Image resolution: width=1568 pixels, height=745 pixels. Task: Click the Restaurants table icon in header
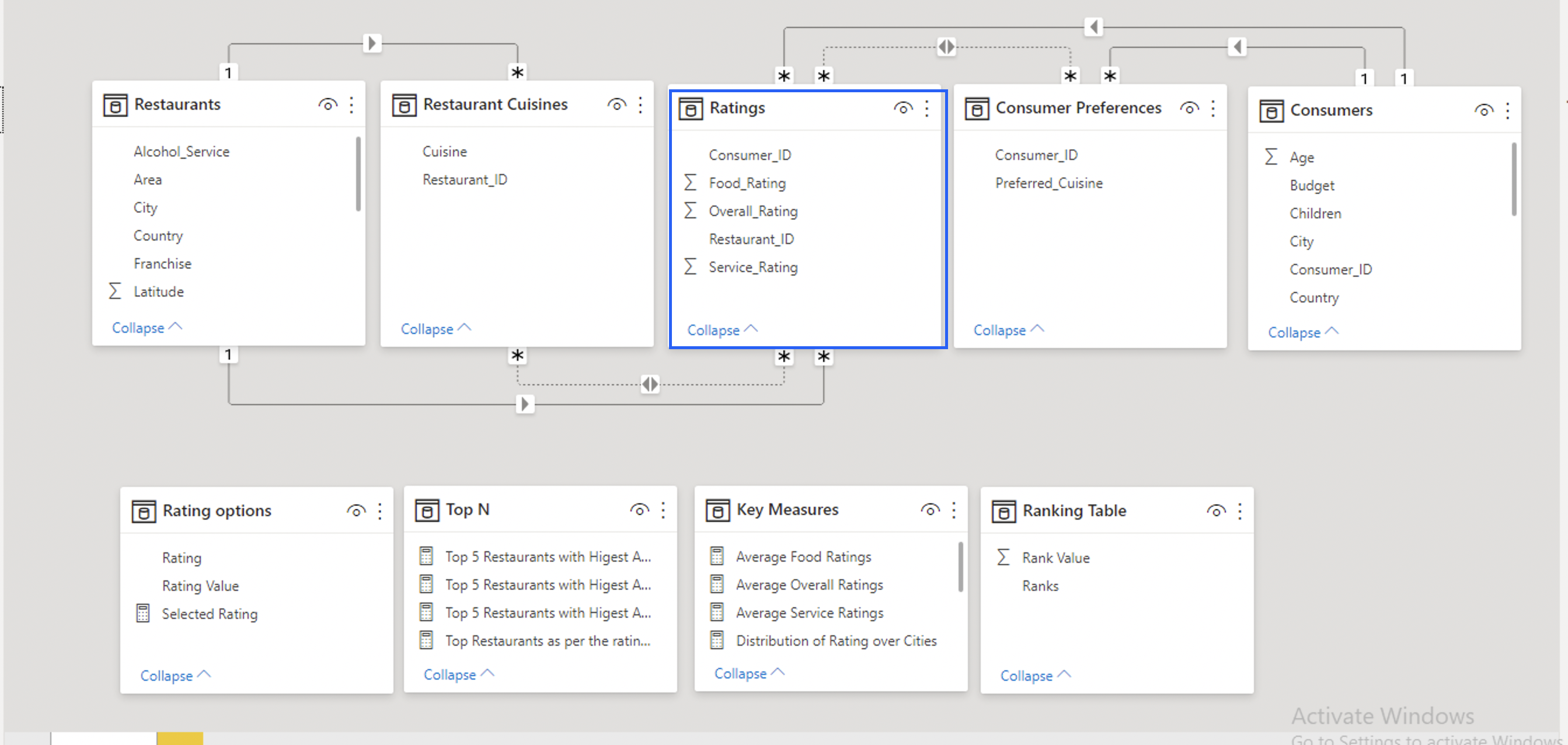coord(115,105)
